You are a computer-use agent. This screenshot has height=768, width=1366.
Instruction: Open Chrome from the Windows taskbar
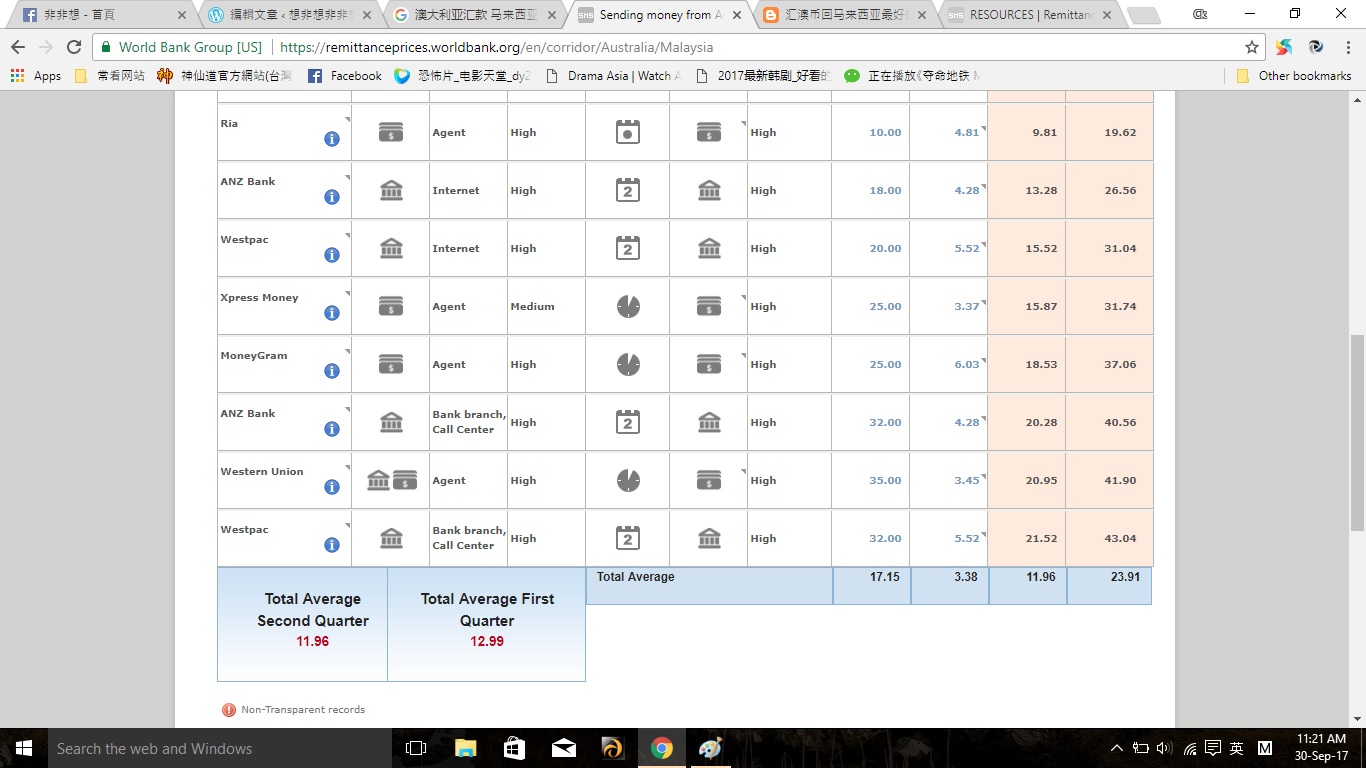[x=661, y=748]
